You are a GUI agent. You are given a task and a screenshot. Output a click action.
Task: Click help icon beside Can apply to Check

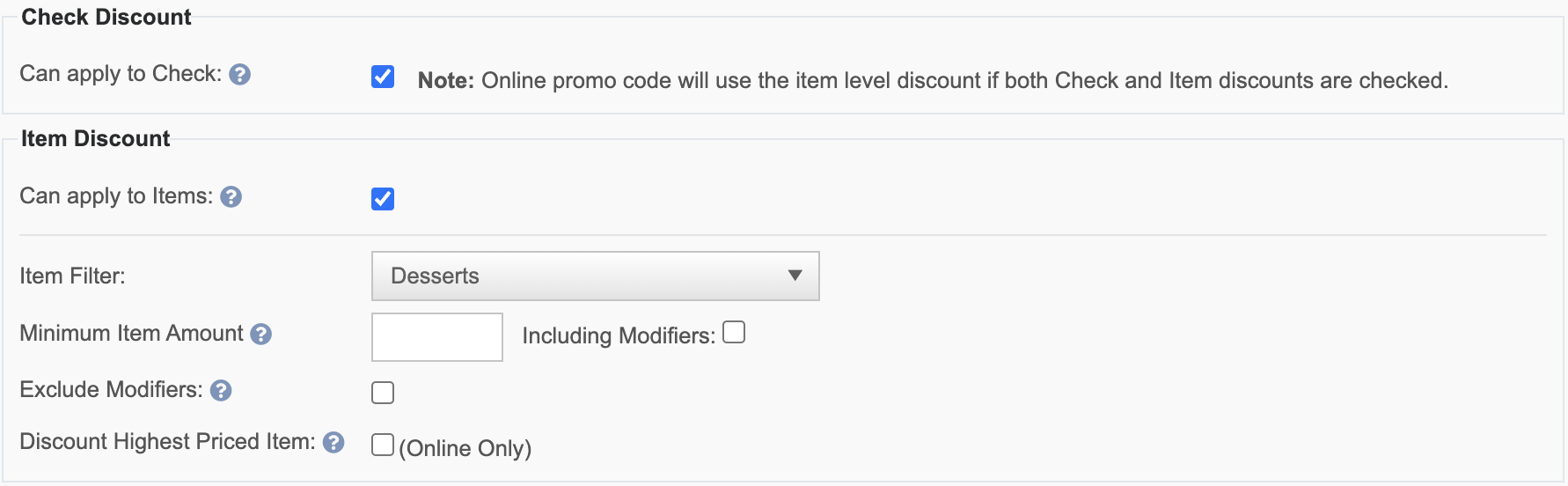(239, 75)
